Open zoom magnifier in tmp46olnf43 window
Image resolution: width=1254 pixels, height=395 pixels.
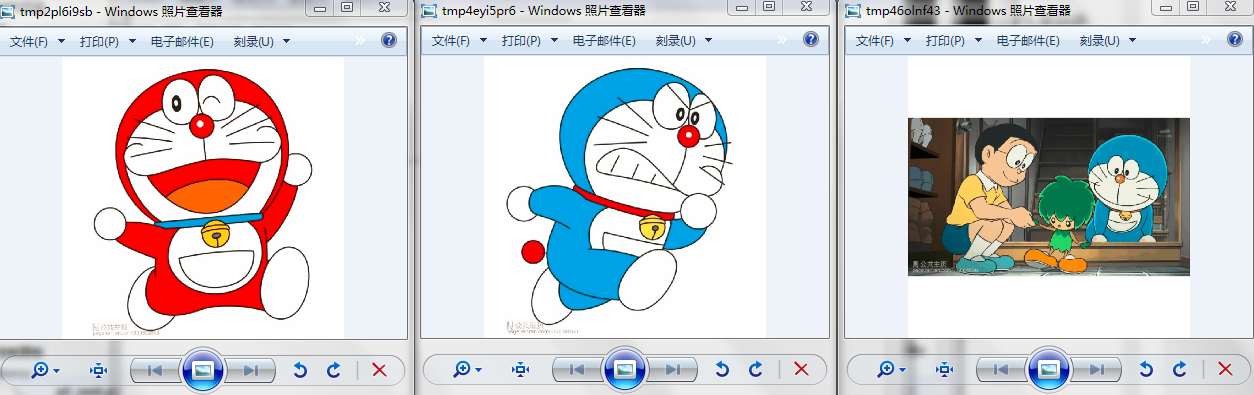tap(890, 370)
